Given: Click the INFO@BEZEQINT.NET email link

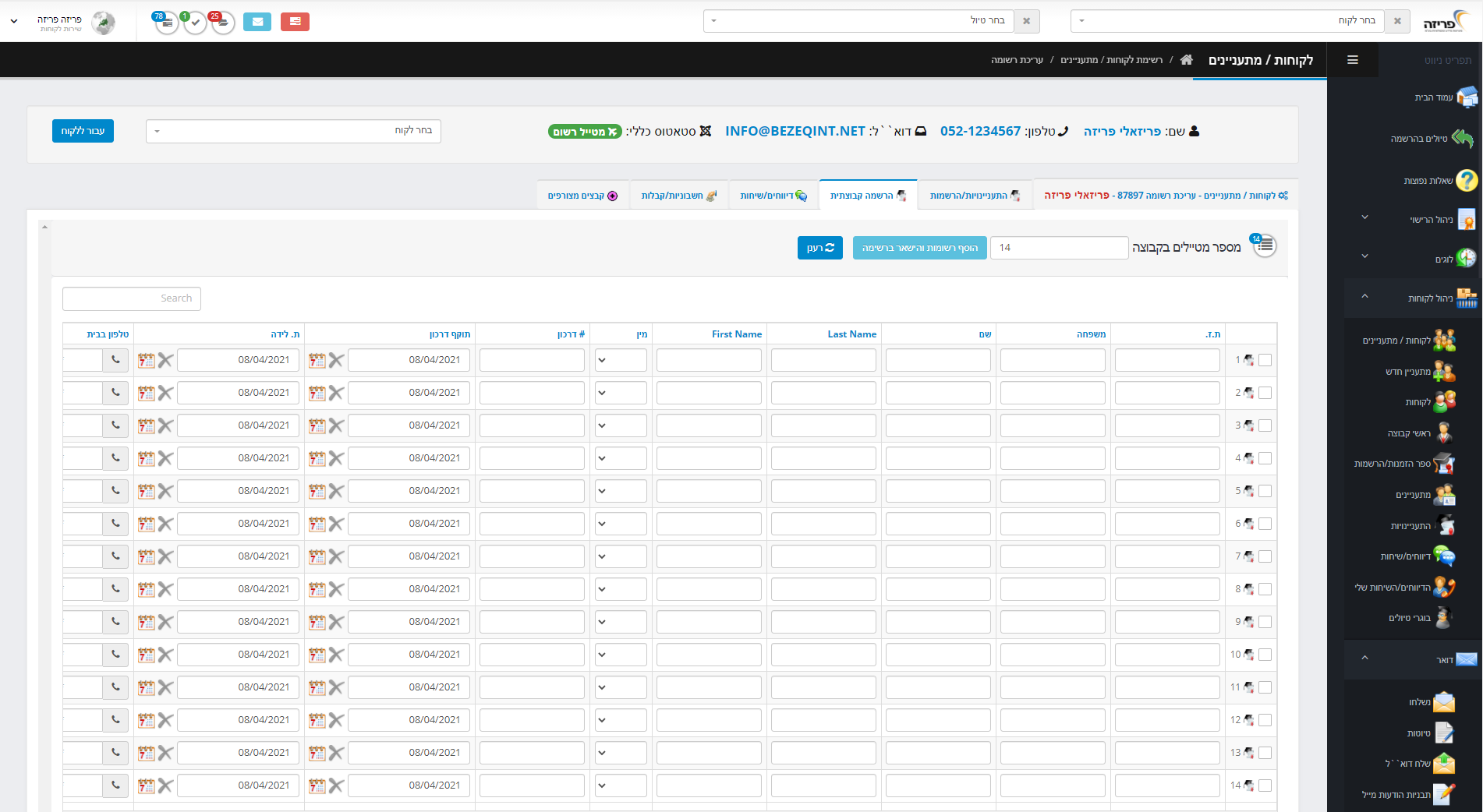Looking at the screenshot, I should [x=795, y=131].
